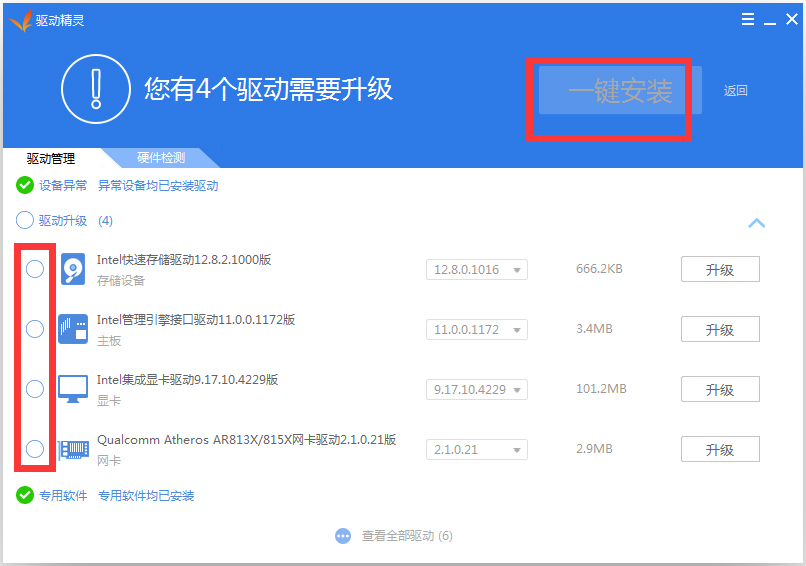The width and height of the screenshot is (806, 566).
Task: Click the motherboard icon for Intel management engine
Action: [x=73, y=329]
